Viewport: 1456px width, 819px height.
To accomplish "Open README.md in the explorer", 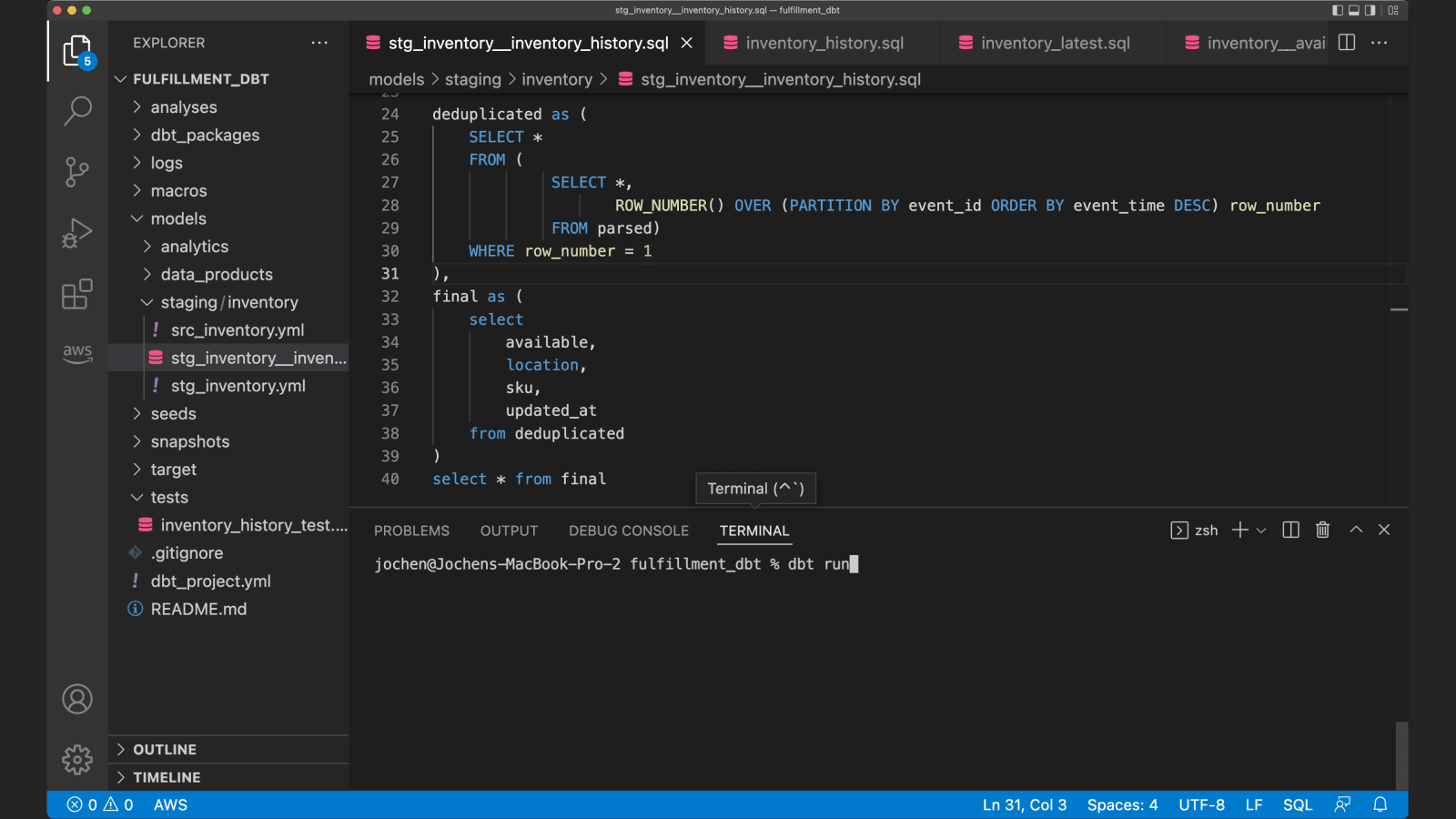I will click(227, 609).
